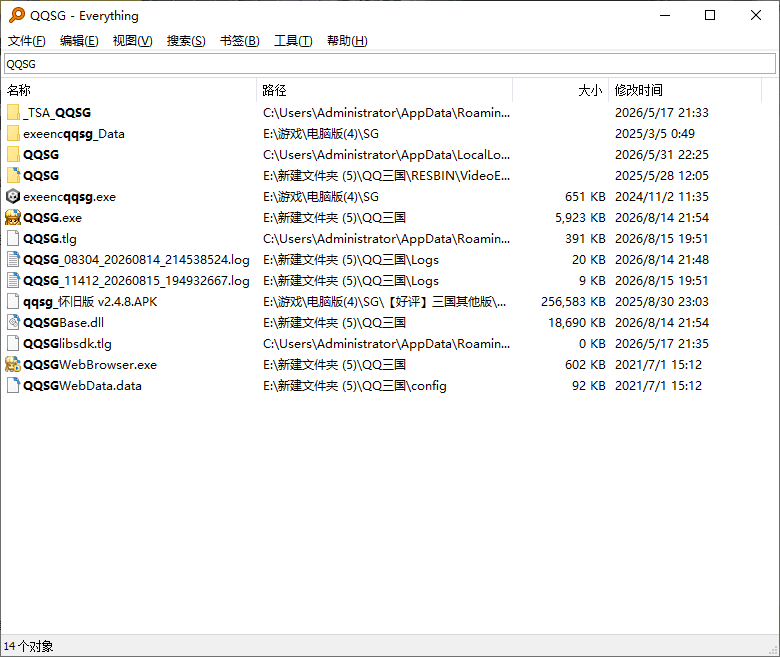The width and height of the screenshot is (780, 657).
Task: Open the 帮助(H) menu
Action: 347,41
